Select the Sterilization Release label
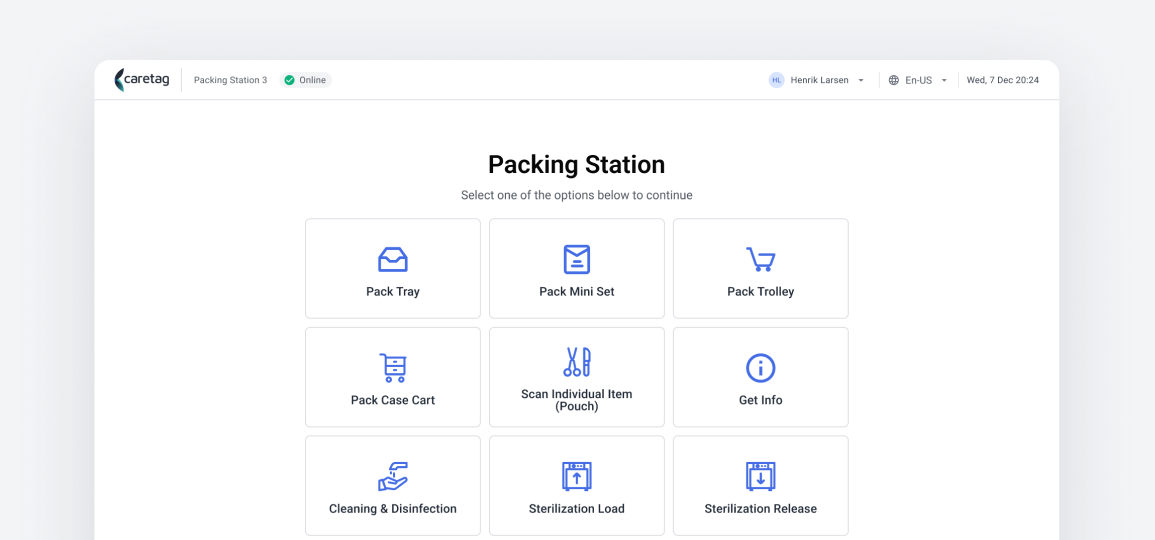 click(761, 509)
